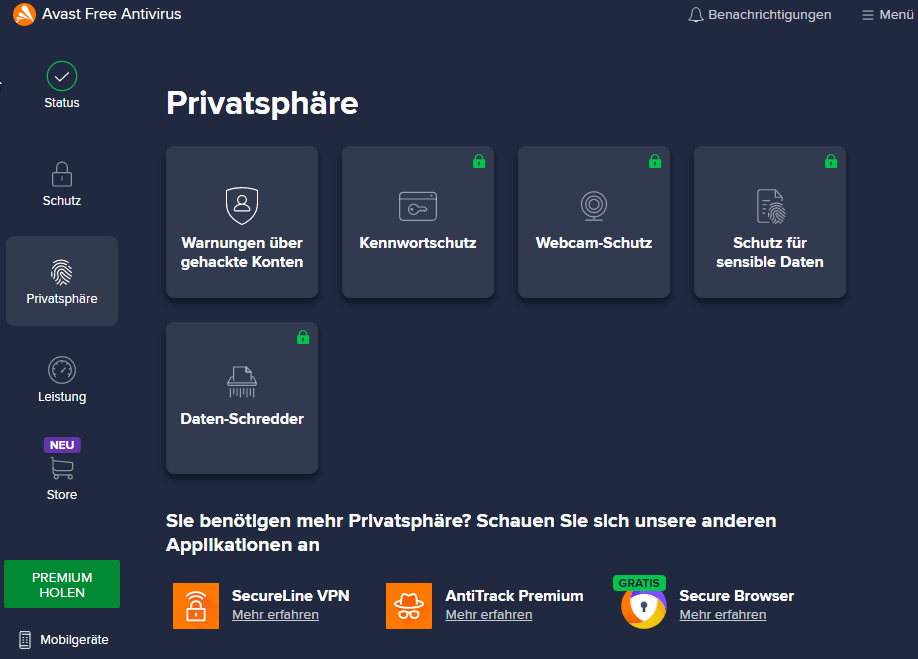918x659 pixels.
Task: Select the Schutz sidebar label
Action: (x=61, y=201)
